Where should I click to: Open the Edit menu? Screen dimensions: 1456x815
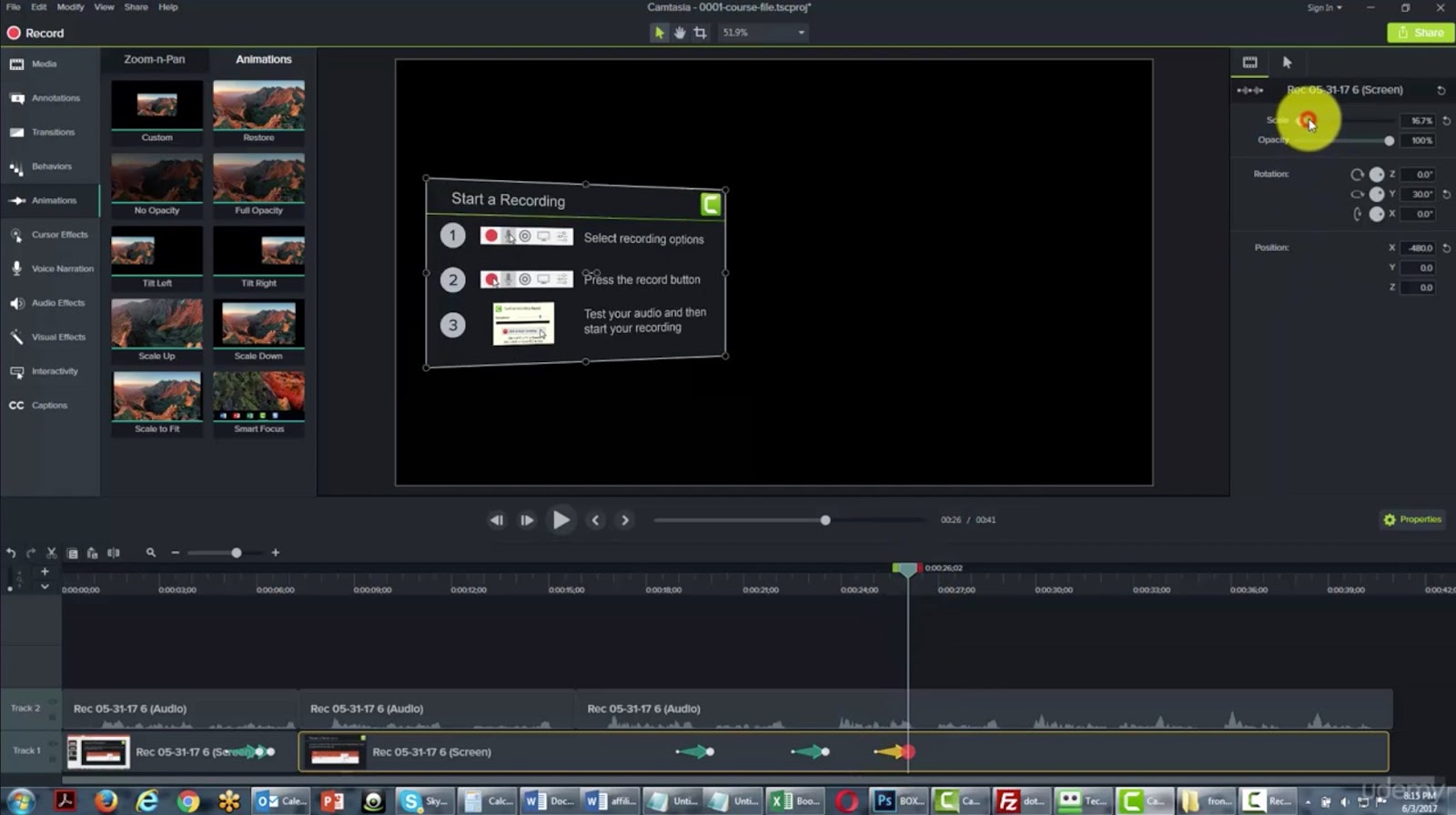pyautogui.click(x=38, y=7)
